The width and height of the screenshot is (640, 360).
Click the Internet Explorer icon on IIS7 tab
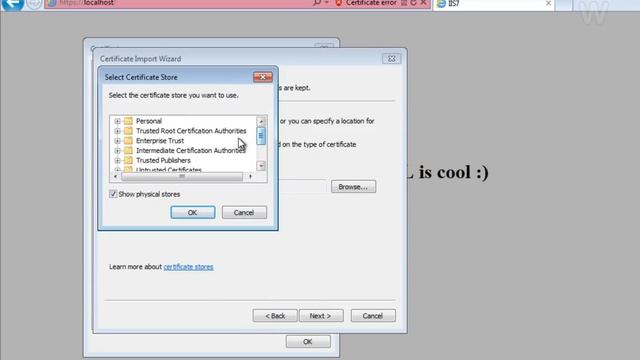pos(441,4)
